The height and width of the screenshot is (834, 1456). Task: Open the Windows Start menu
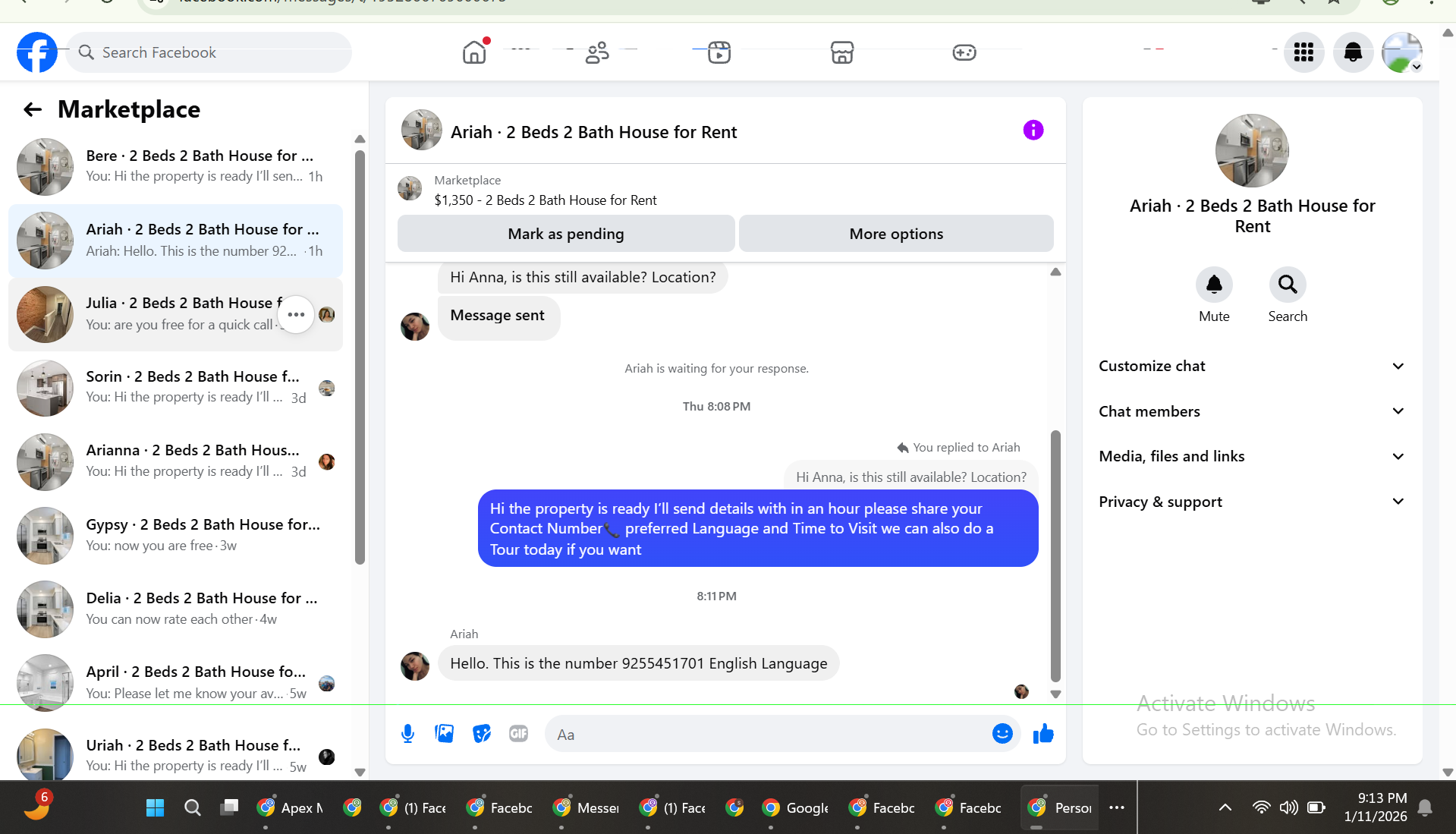coord(155,807)
